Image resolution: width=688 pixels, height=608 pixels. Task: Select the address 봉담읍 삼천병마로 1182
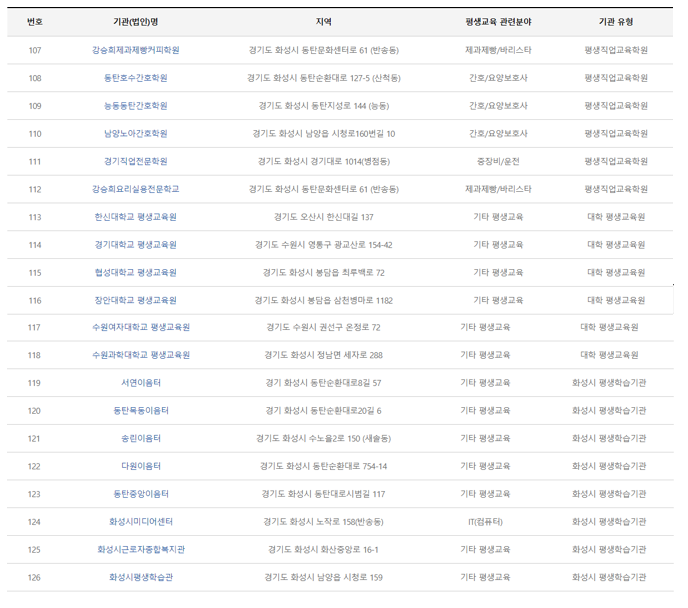point(350,300)
